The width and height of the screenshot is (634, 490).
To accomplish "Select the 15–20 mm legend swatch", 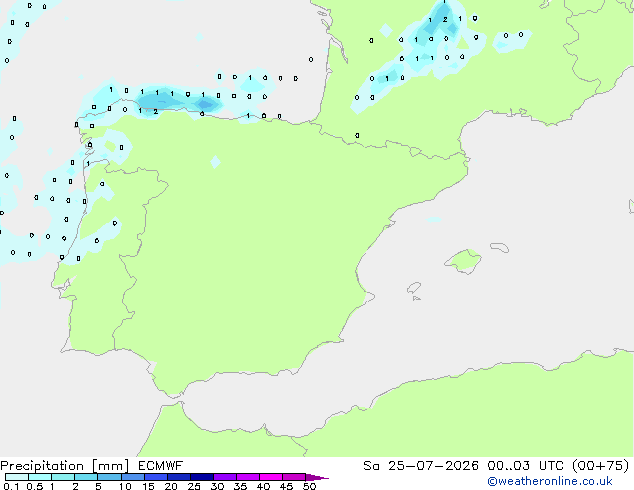I will point(155,477).
